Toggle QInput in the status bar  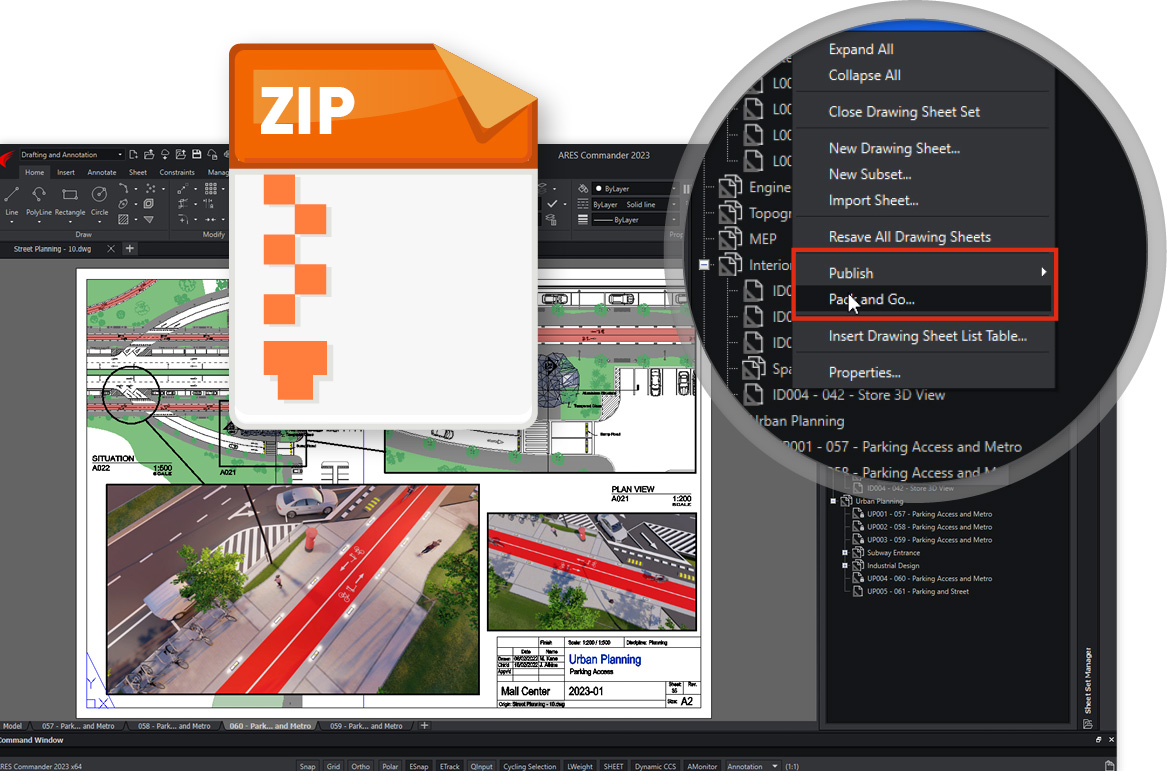(482, 766)
